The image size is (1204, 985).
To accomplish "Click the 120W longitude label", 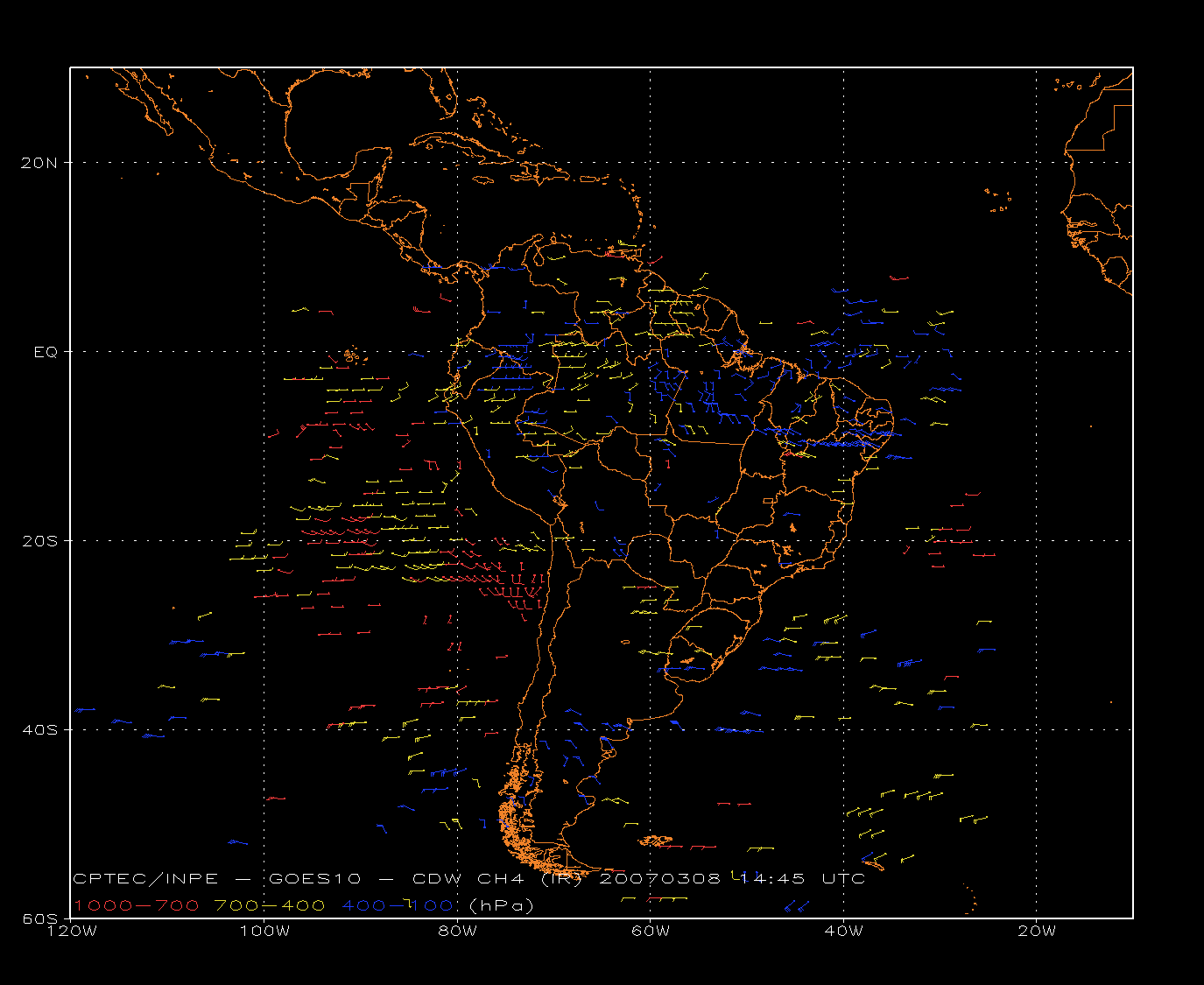I will (71, 931).
